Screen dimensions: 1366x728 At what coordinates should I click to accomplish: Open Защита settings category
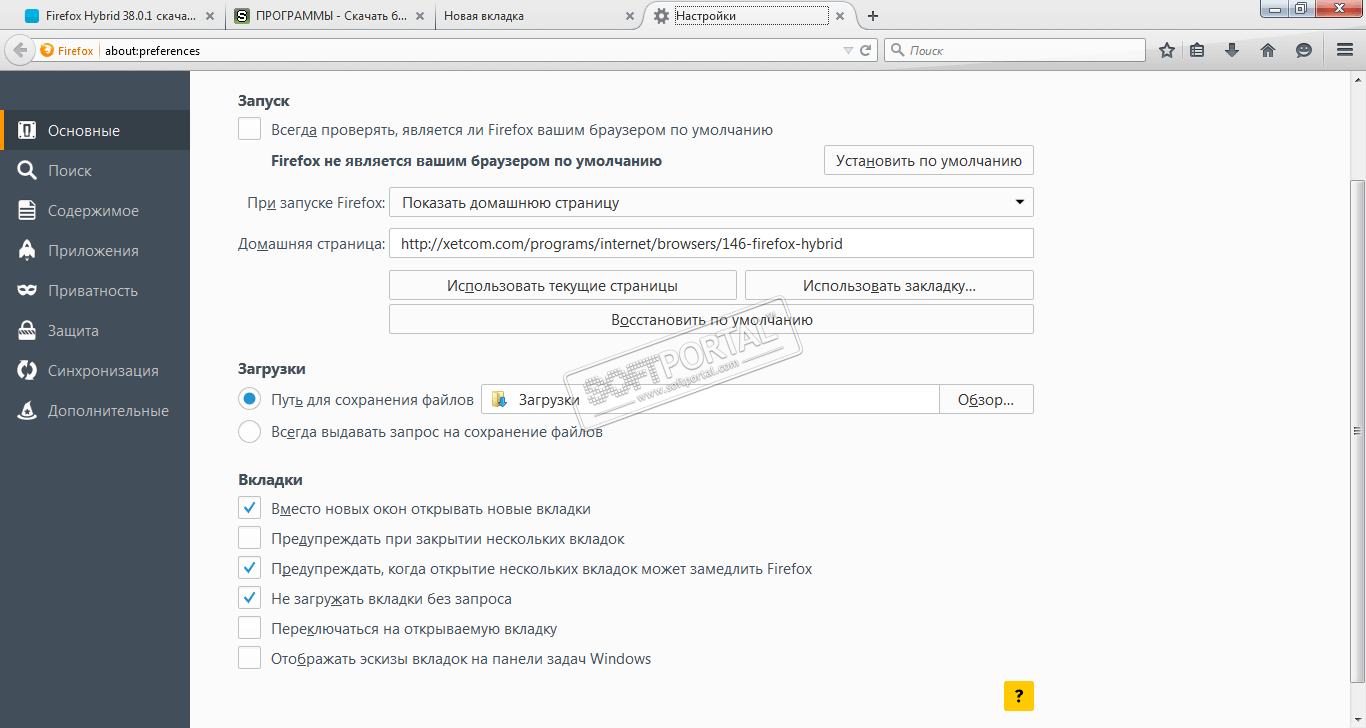95,330
